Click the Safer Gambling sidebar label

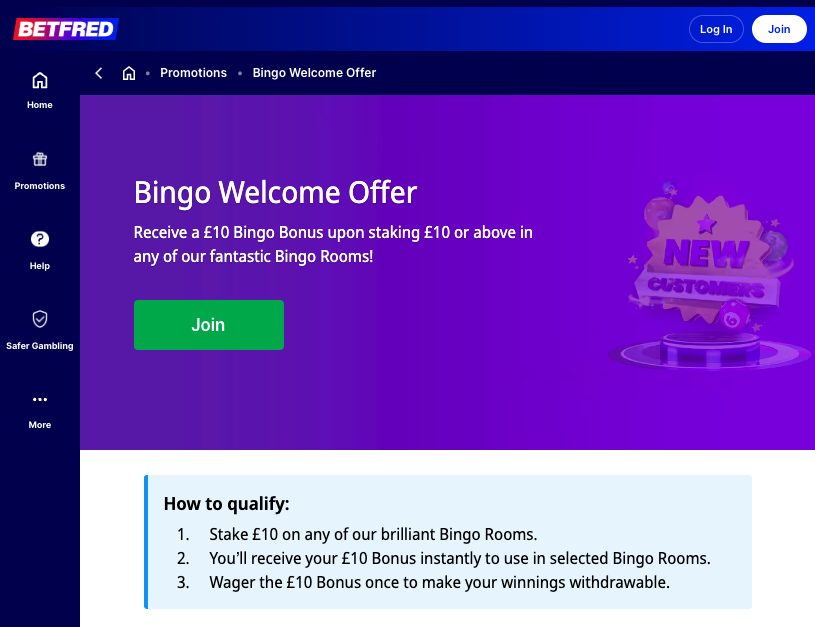point(39,345)
